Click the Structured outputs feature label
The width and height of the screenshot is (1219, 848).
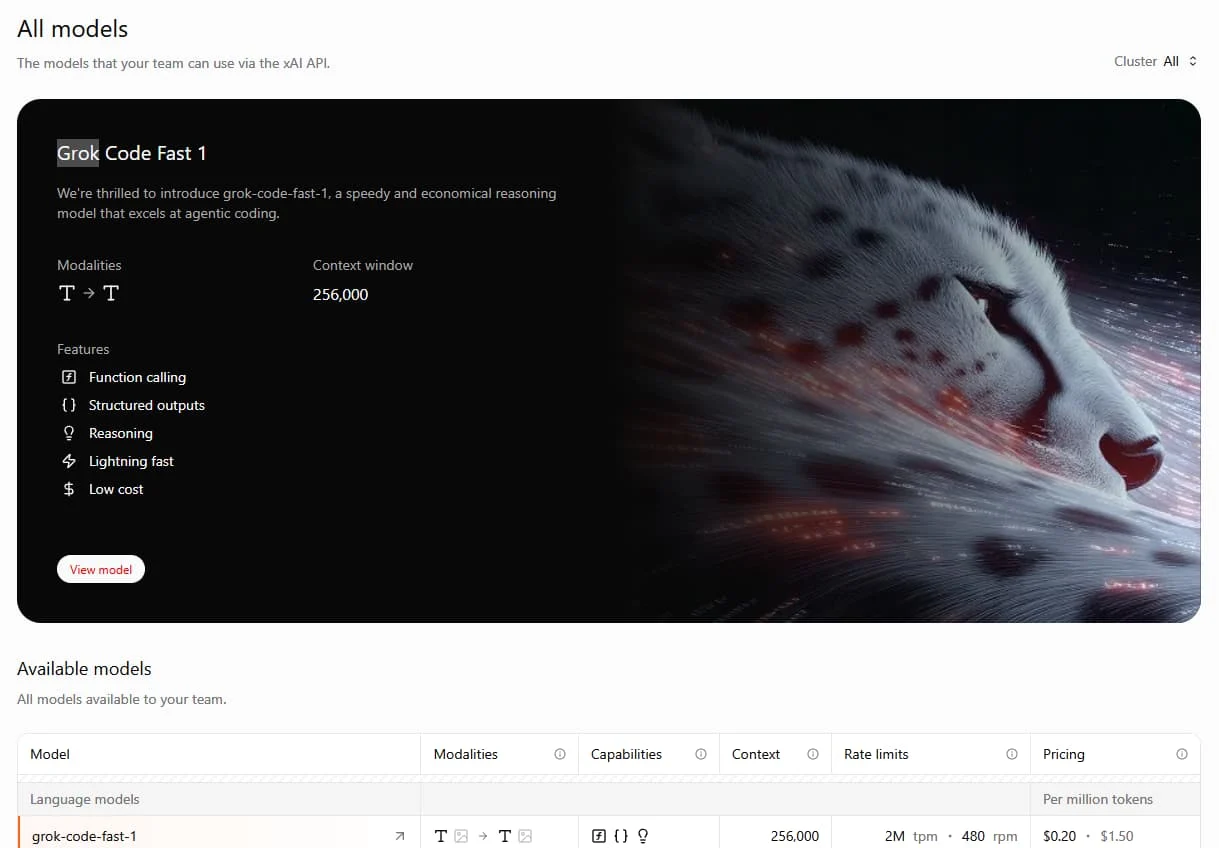pyautogui.click(x=147, y=405)
